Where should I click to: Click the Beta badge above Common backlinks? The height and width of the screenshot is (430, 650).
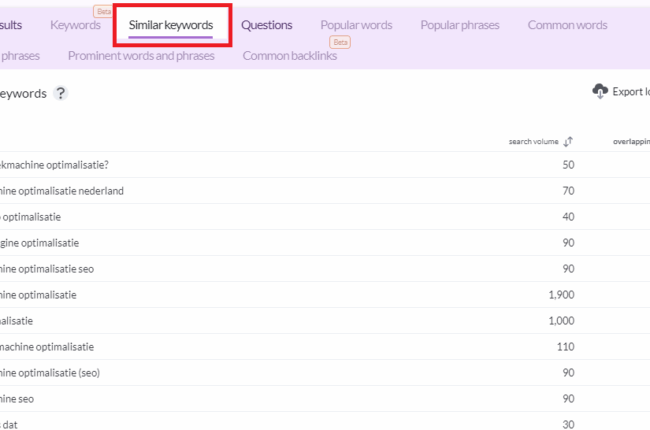point(340,42)
